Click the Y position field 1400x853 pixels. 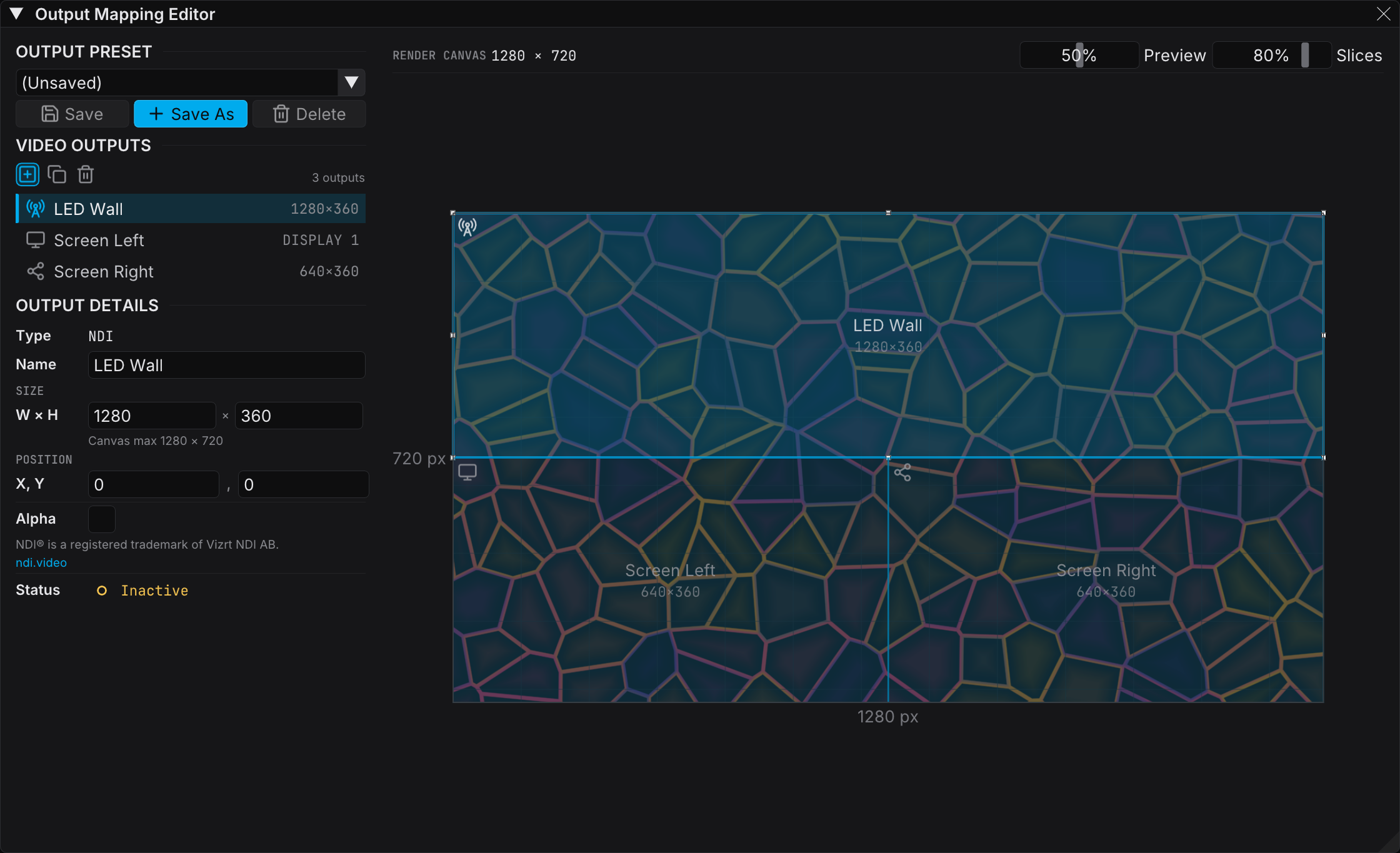(x=303, y=484)
